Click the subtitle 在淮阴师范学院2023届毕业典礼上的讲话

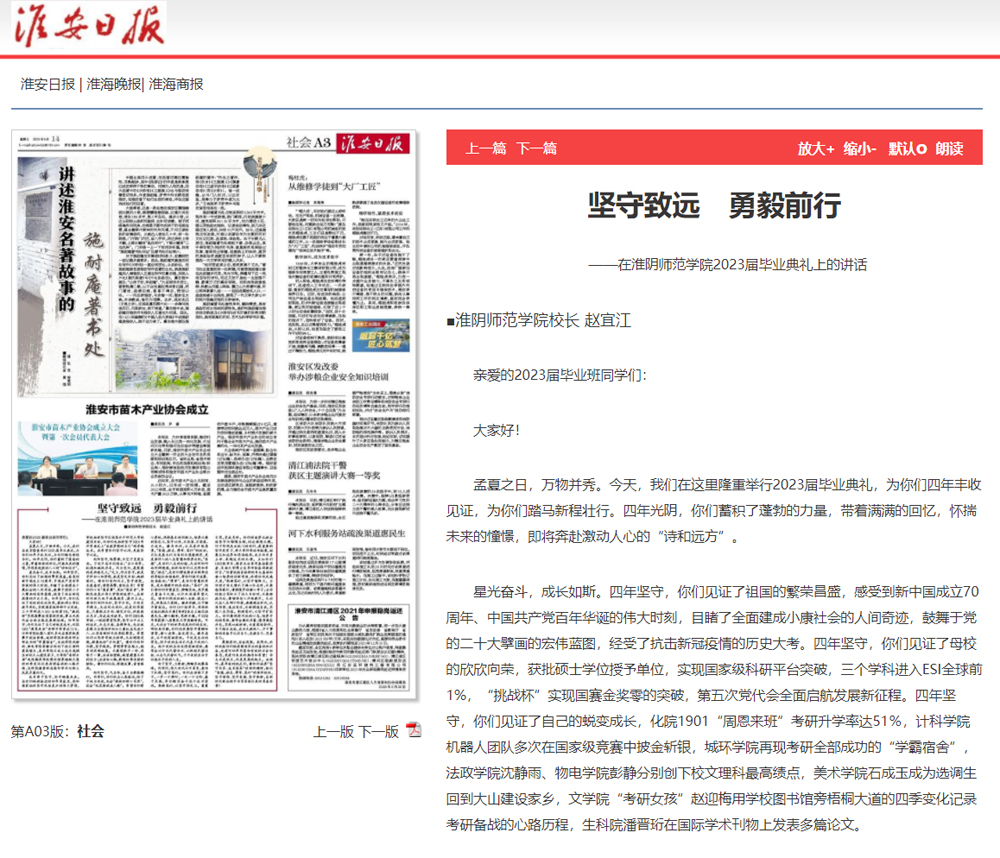[x=728, y=265]
